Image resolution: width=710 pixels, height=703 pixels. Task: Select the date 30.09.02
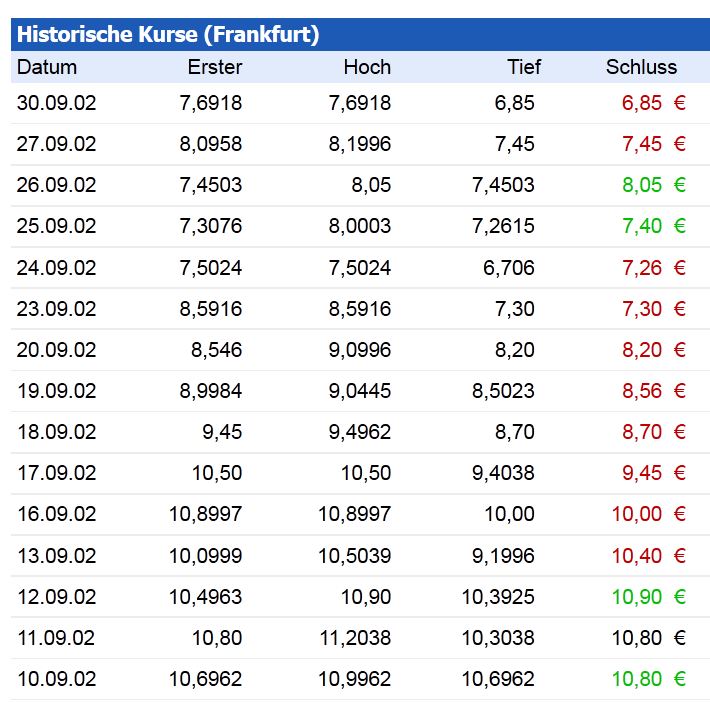57,103
